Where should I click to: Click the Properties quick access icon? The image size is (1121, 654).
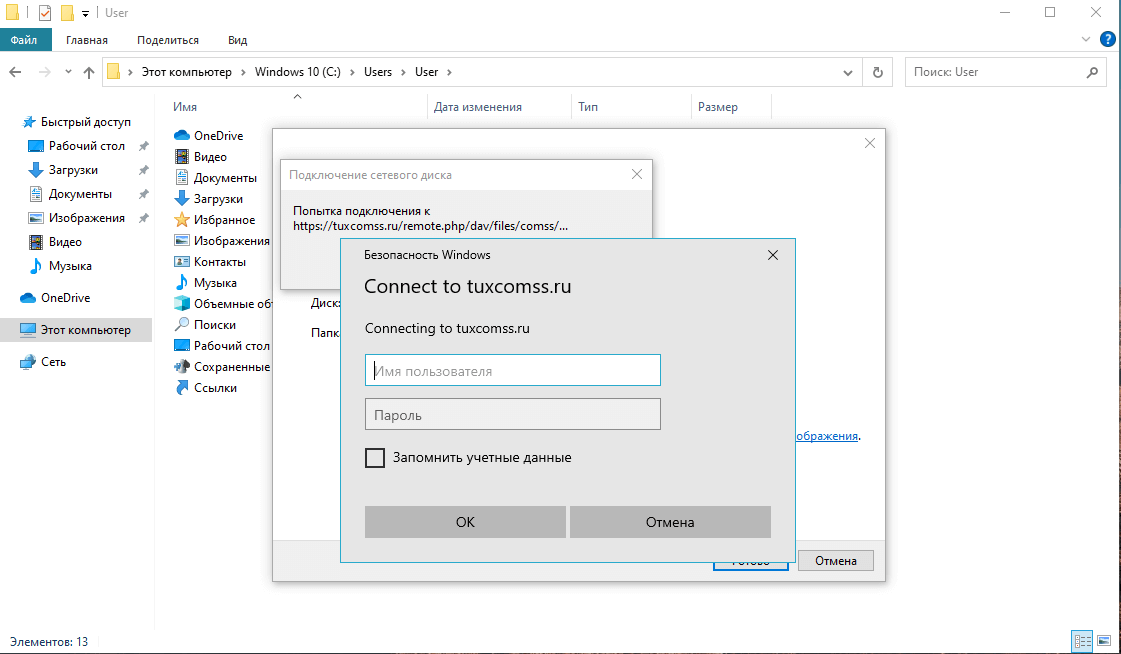(44, 12)
